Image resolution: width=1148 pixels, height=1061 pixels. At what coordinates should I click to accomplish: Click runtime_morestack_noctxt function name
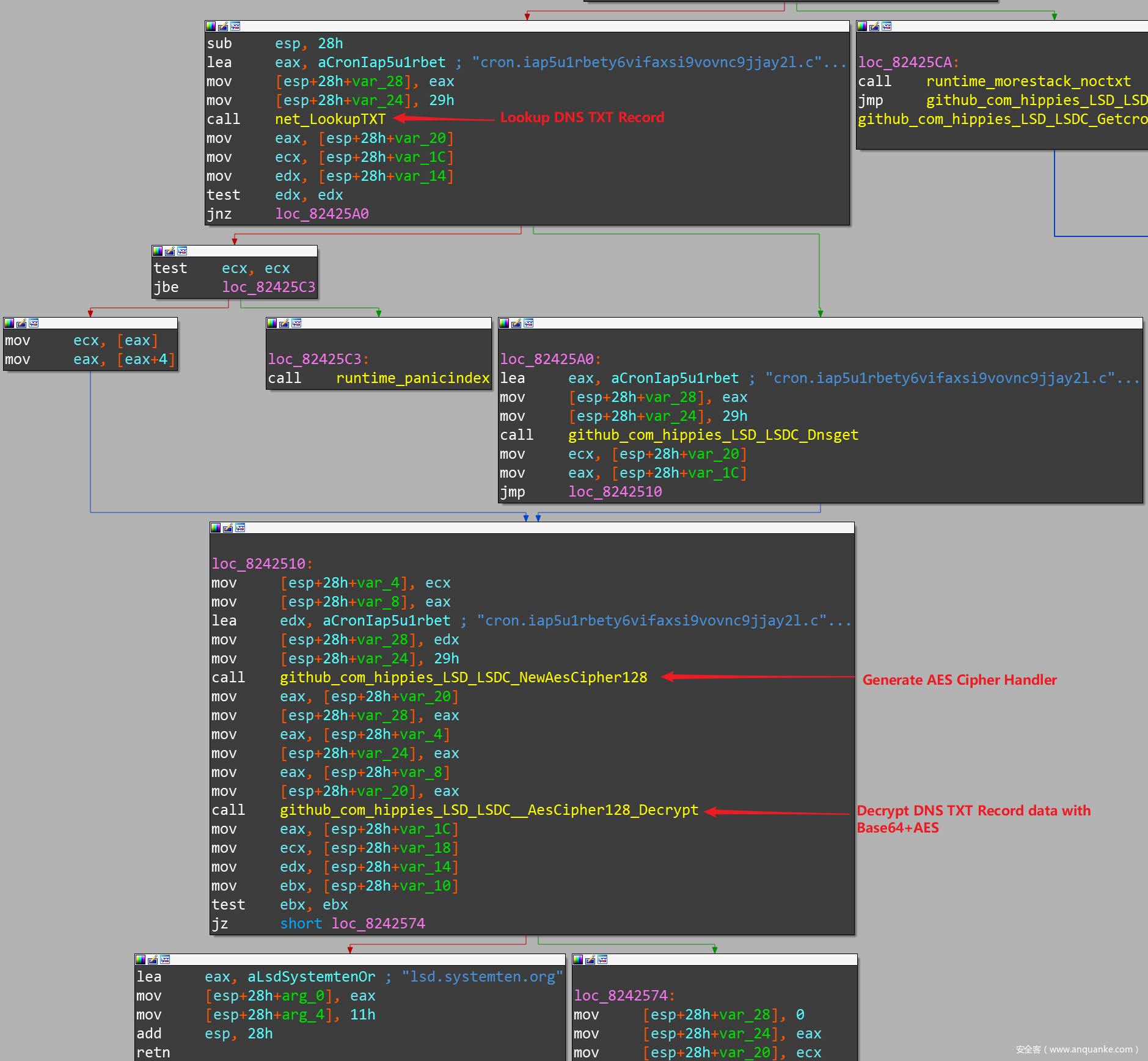tap(1028, 81)
